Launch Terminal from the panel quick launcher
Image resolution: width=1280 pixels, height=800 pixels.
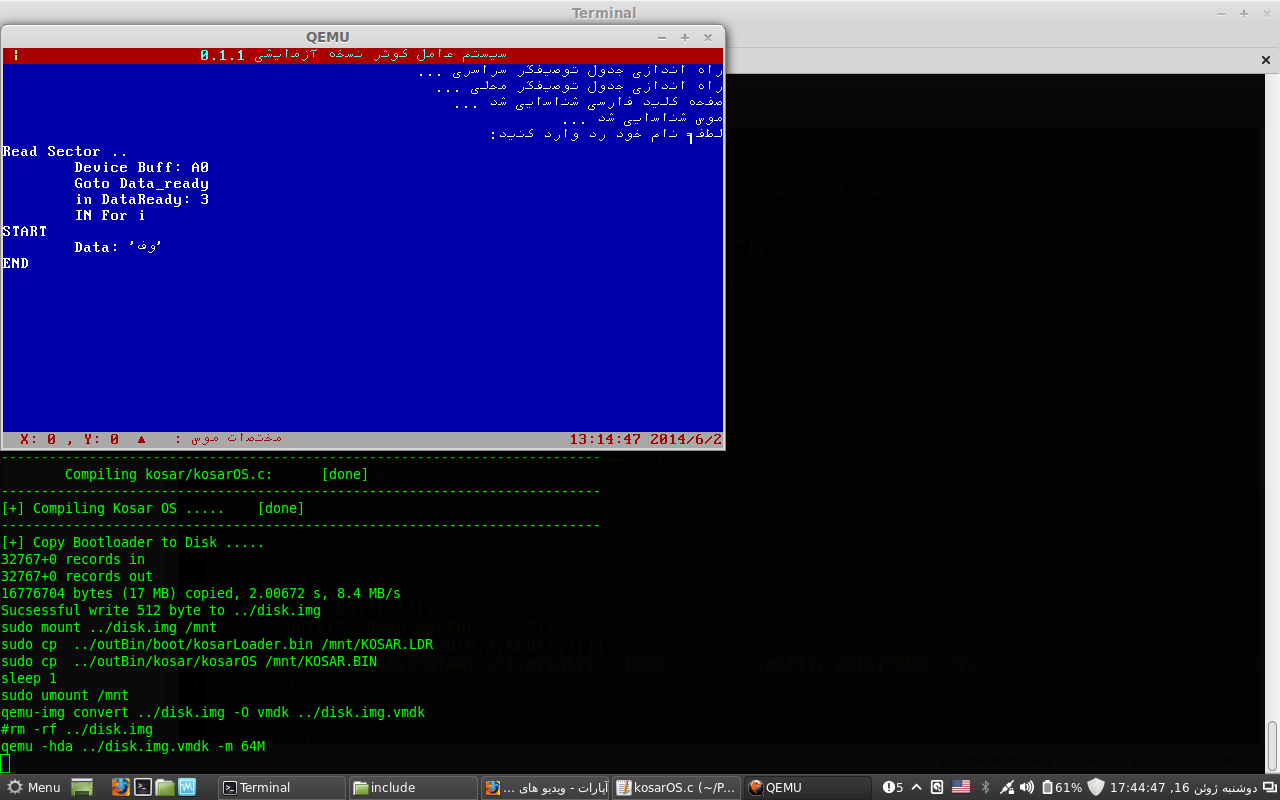point(143,787)
